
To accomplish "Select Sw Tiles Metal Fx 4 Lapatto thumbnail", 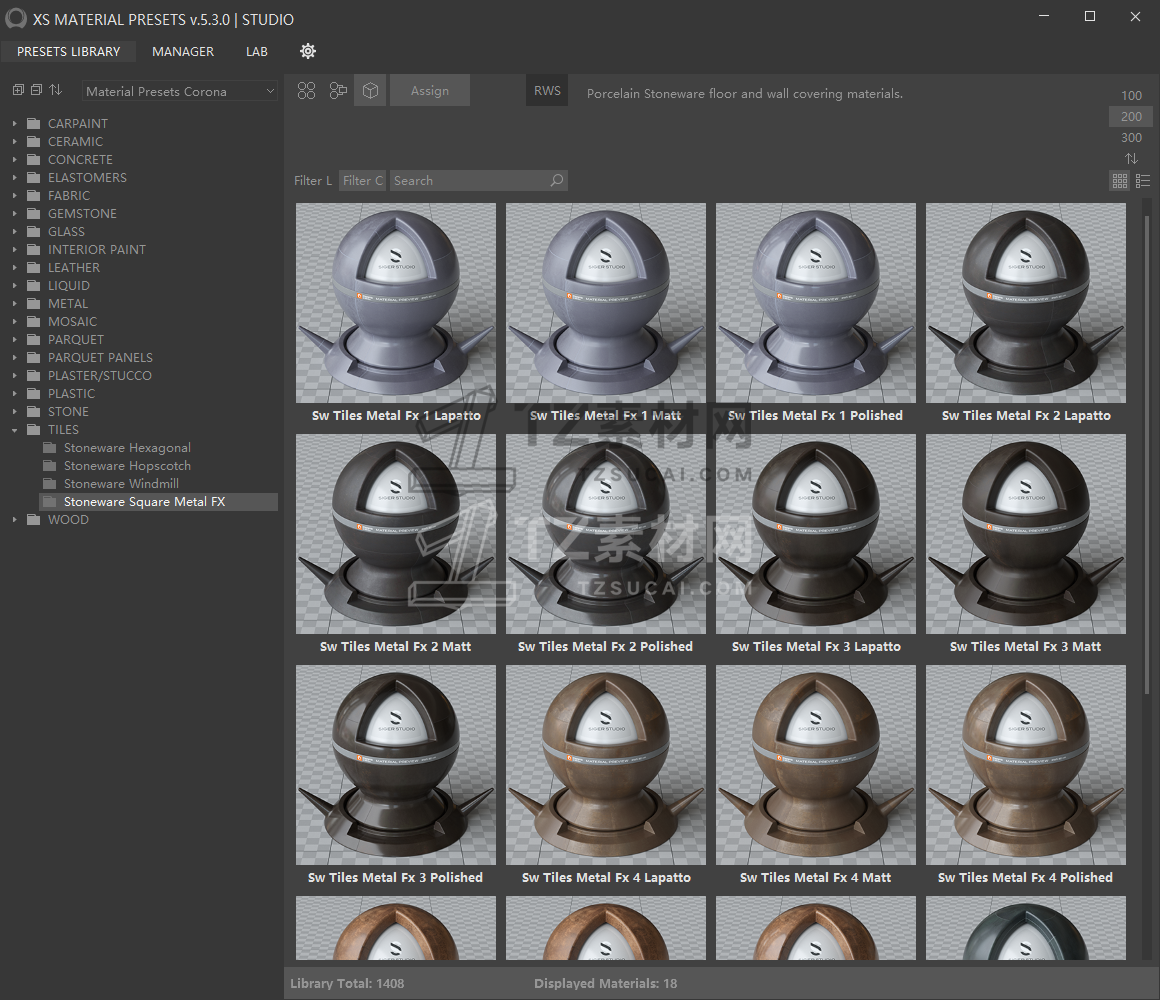I will tap(606, 765).
